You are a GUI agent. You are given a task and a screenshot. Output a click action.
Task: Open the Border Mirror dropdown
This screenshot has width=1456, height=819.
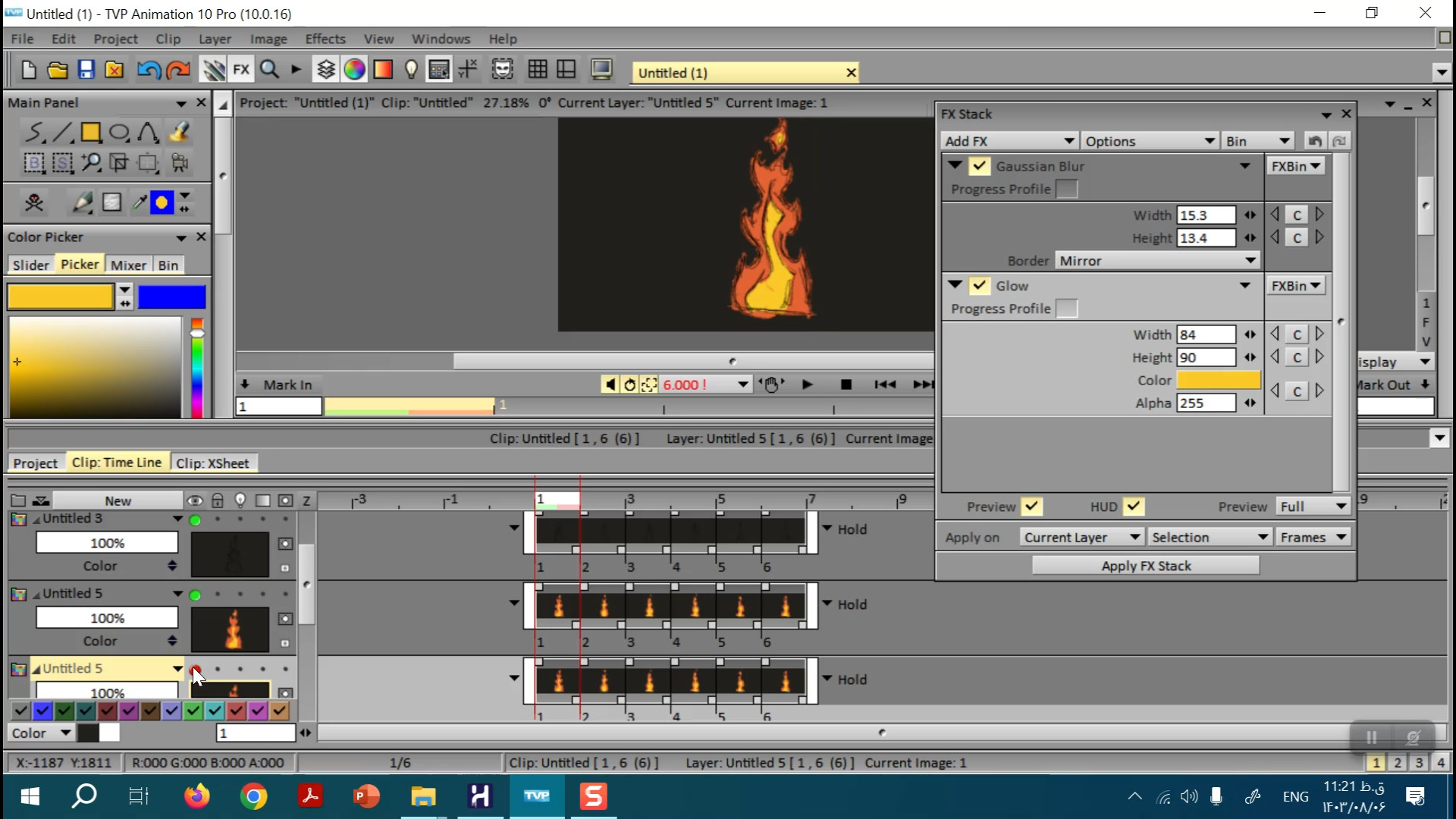pyautogui.click(x=1157, y=261)
